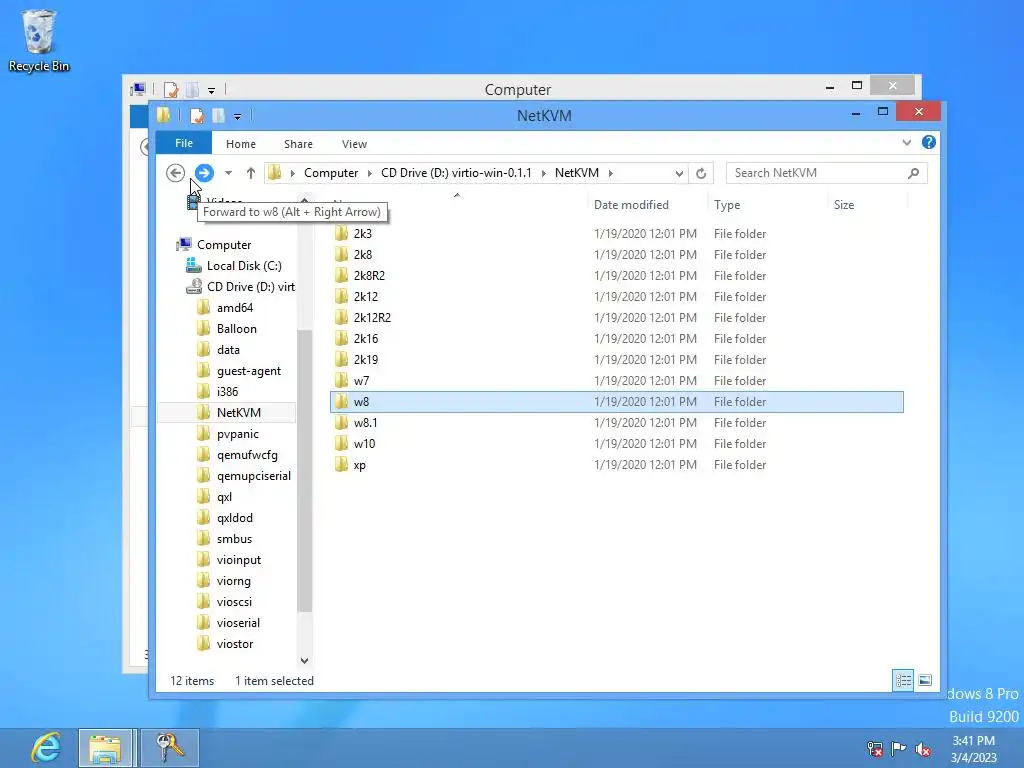
Task: Open the address bar history dropdown
Action: [x=679, y=173]
